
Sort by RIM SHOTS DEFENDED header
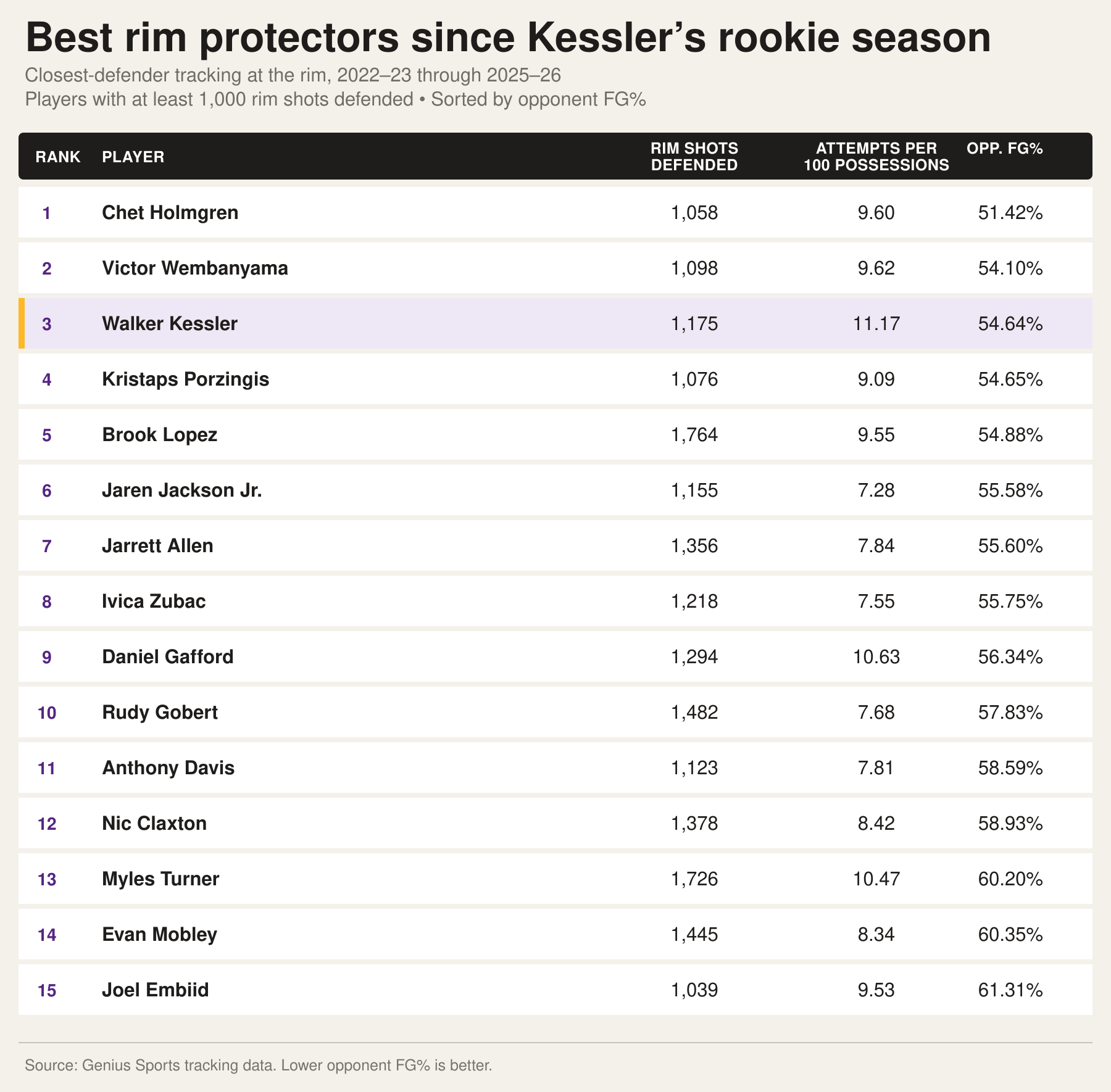pos(695,157)
